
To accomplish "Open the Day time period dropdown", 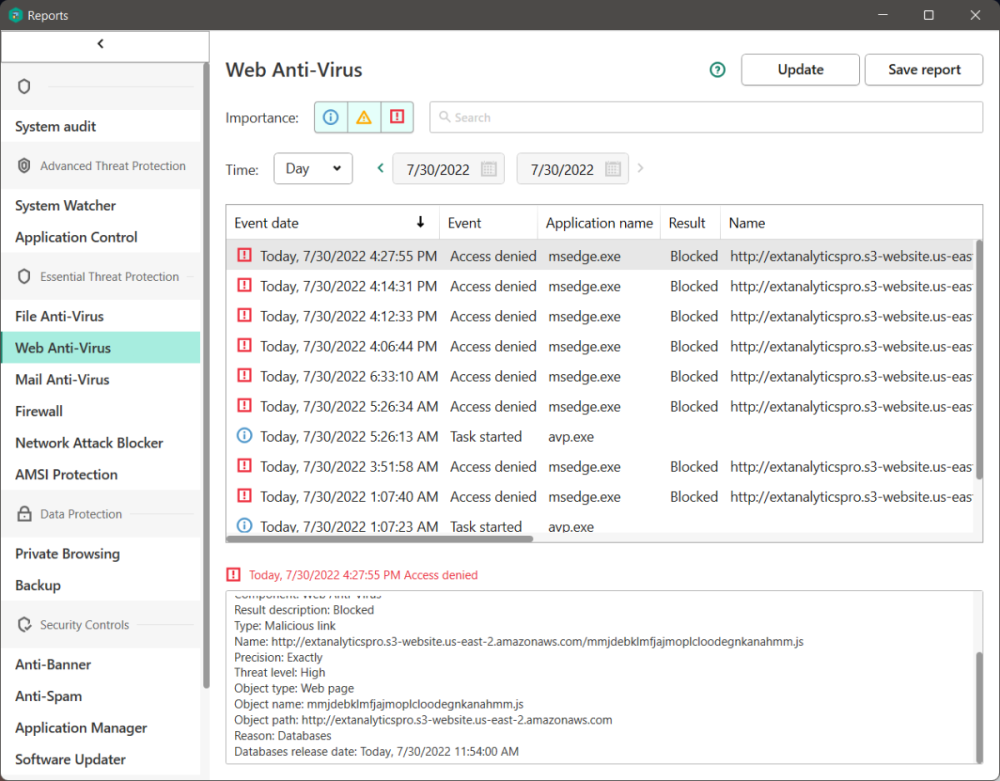I will [x=313, y=169].
